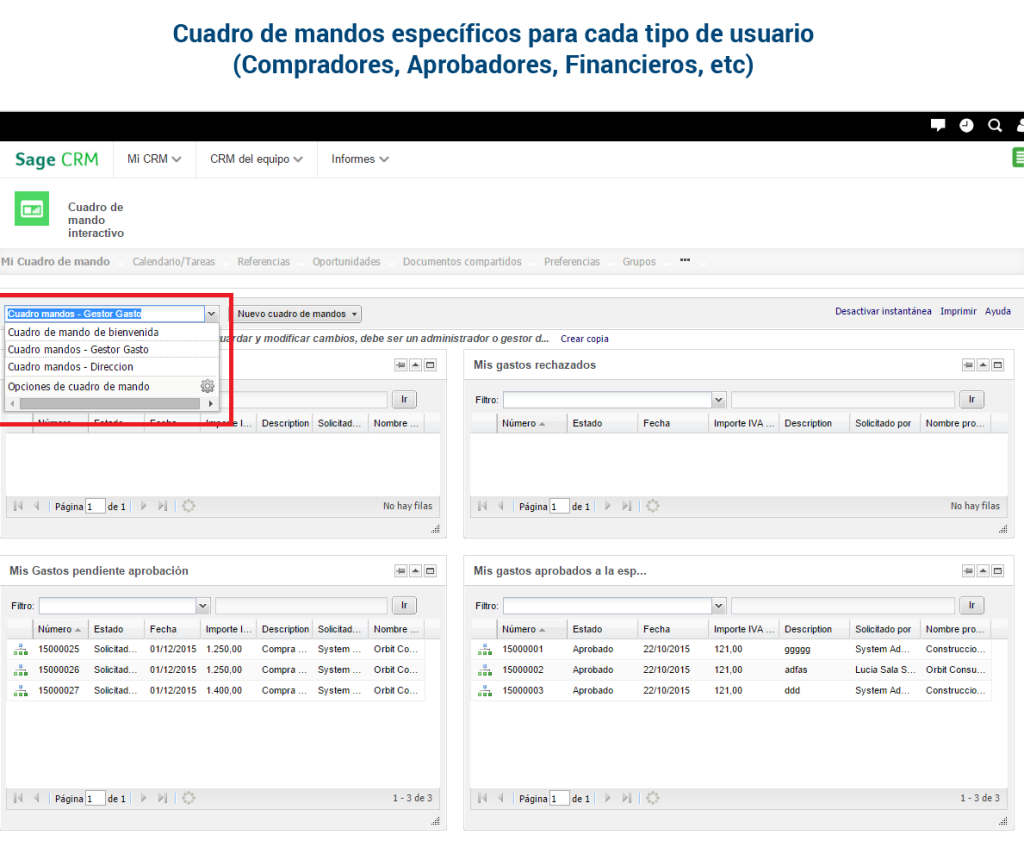Switch to the Calendario/Tareas tab
Viewport: 1024px width, 847px height.
coord(174,260)
